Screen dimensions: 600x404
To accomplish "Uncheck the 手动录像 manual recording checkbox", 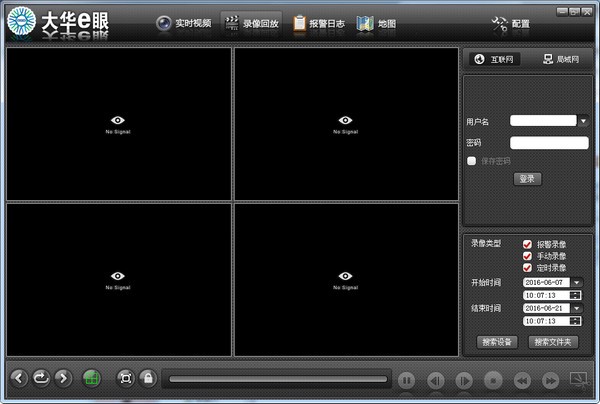I will pos(527,256).
